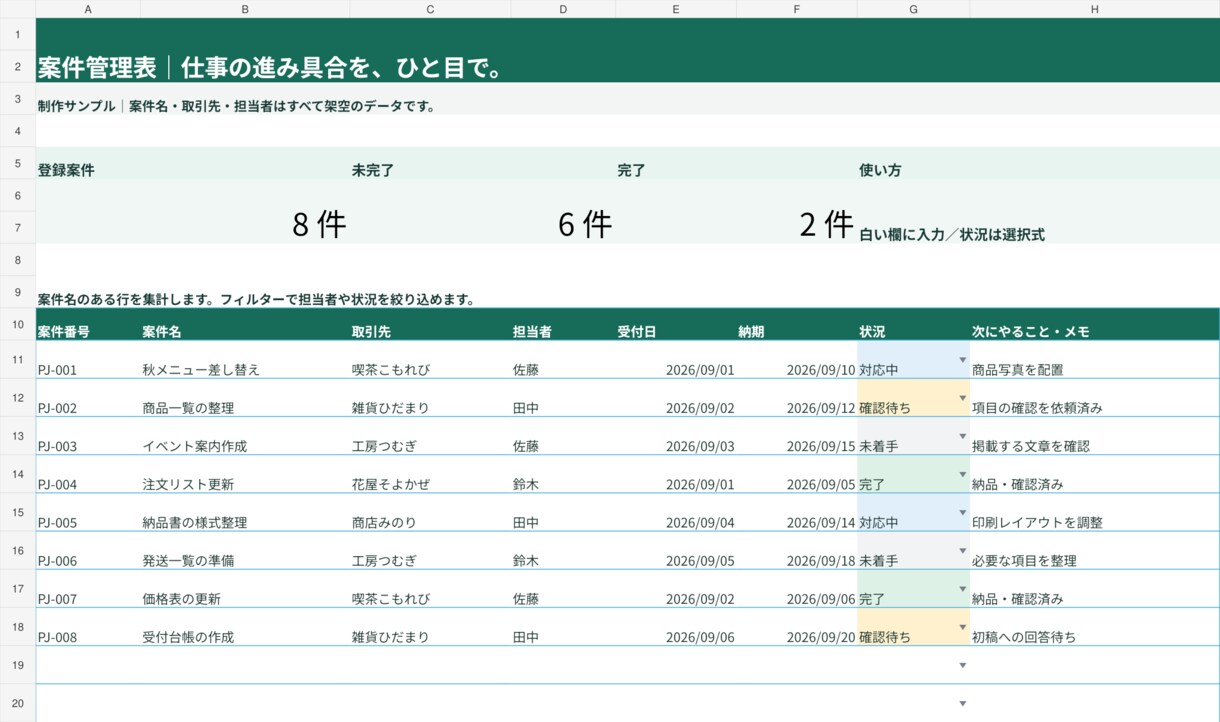Open status dropdown arrow for PJ-006 row
This screenshot has height=722, width=1220.
[x=962, y=550]
